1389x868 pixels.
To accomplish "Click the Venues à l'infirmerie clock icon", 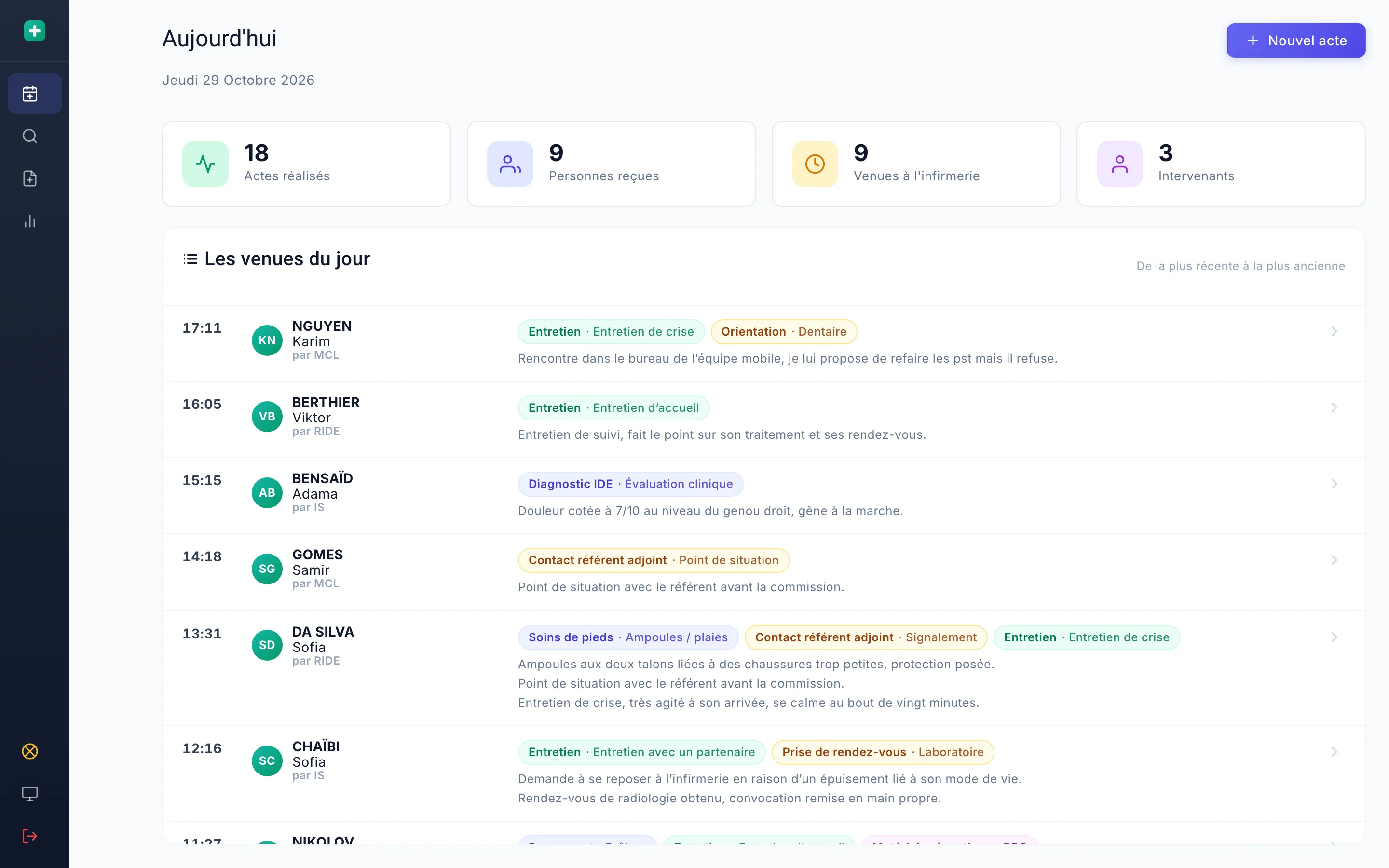I will coord(815,163).
